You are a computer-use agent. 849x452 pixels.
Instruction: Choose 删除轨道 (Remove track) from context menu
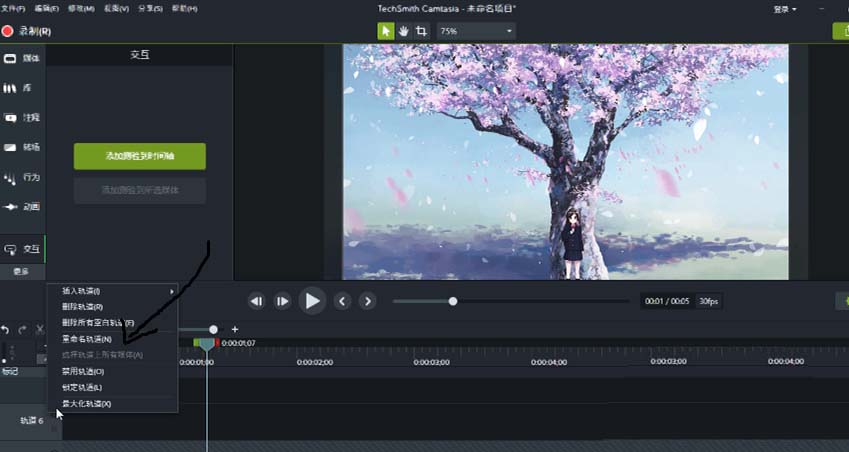click(113, 307)
